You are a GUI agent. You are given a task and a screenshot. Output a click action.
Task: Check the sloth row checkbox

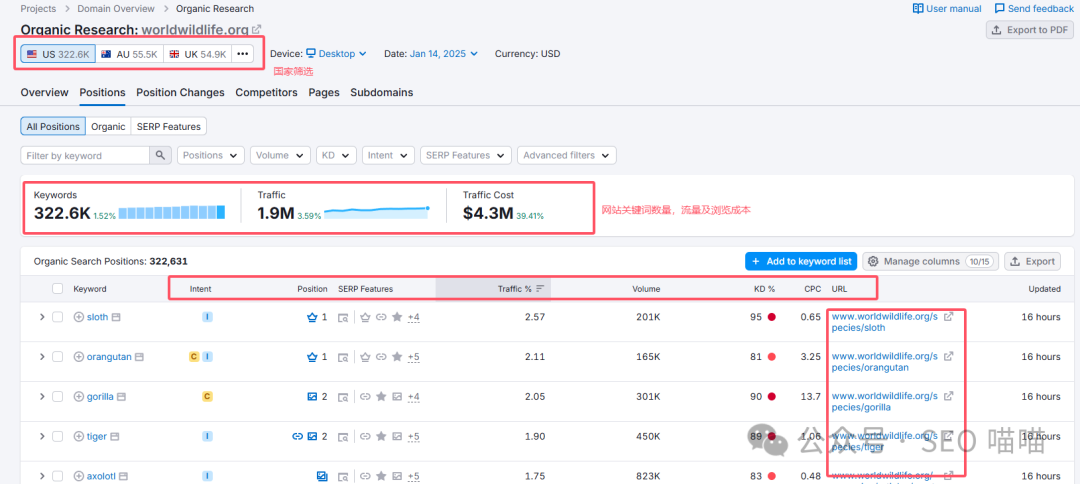58,317
